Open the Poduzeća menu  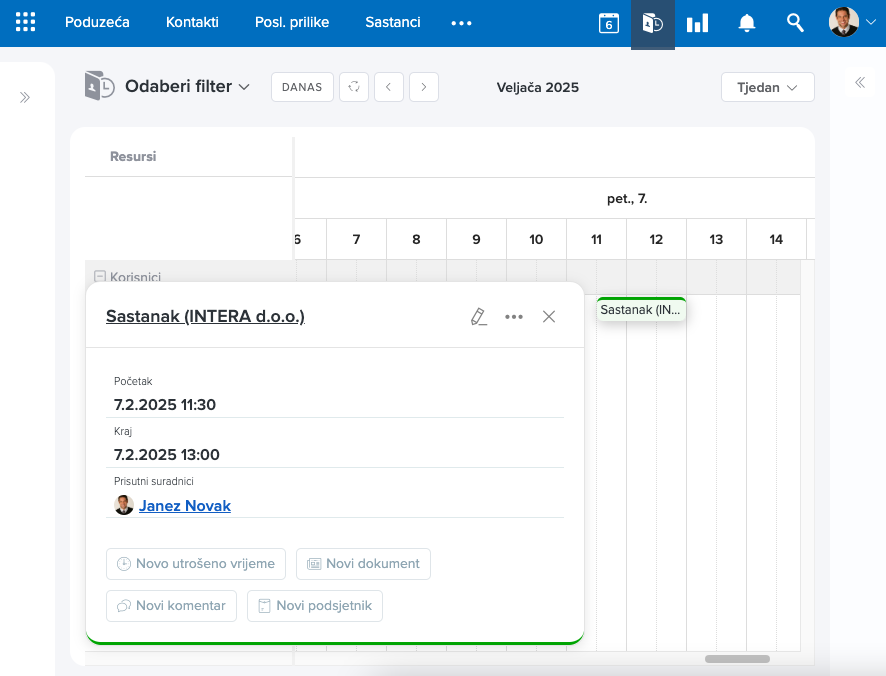click(97, 22)
